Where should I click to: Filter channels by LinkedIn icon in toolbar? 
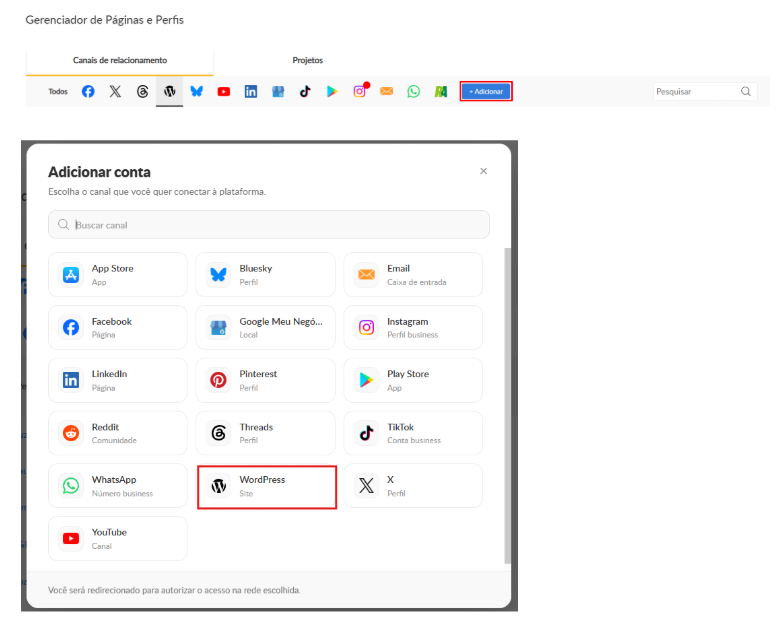(251, 91)
